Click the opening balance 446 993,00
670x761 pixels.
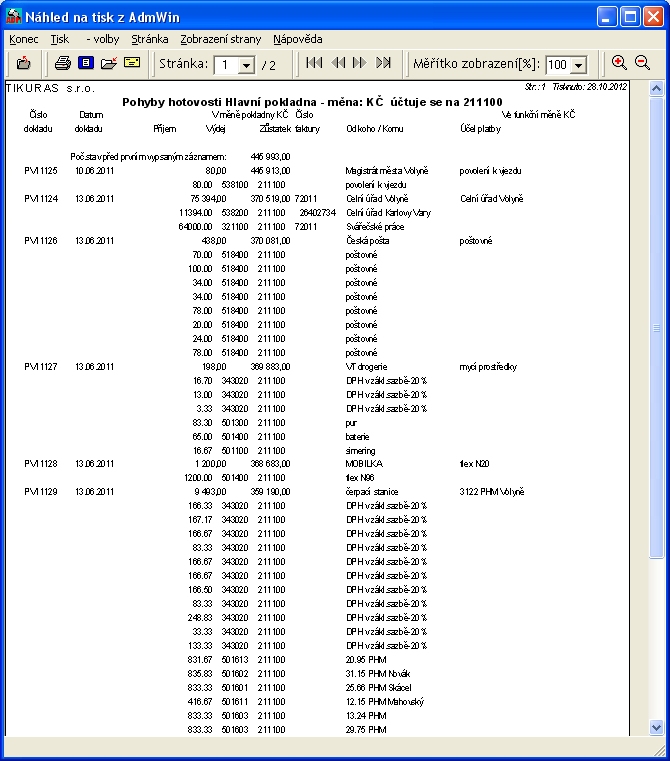point(270,157)
